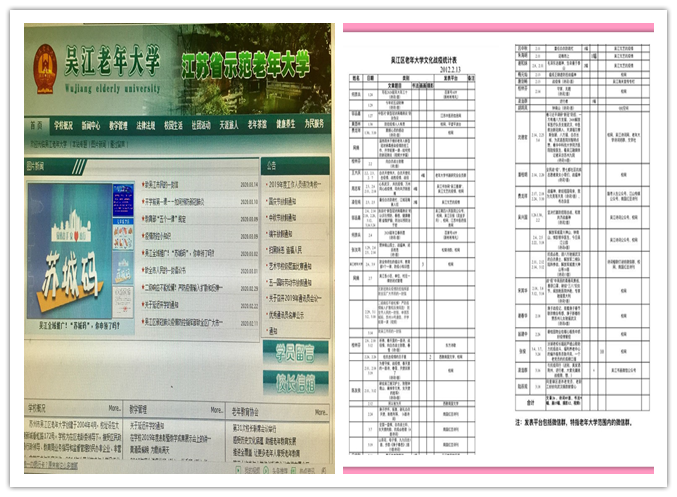The height and width of the screenshot is (497, 677).
Task: Open news item 疫情防控小知识
Action: pos(158,236)
